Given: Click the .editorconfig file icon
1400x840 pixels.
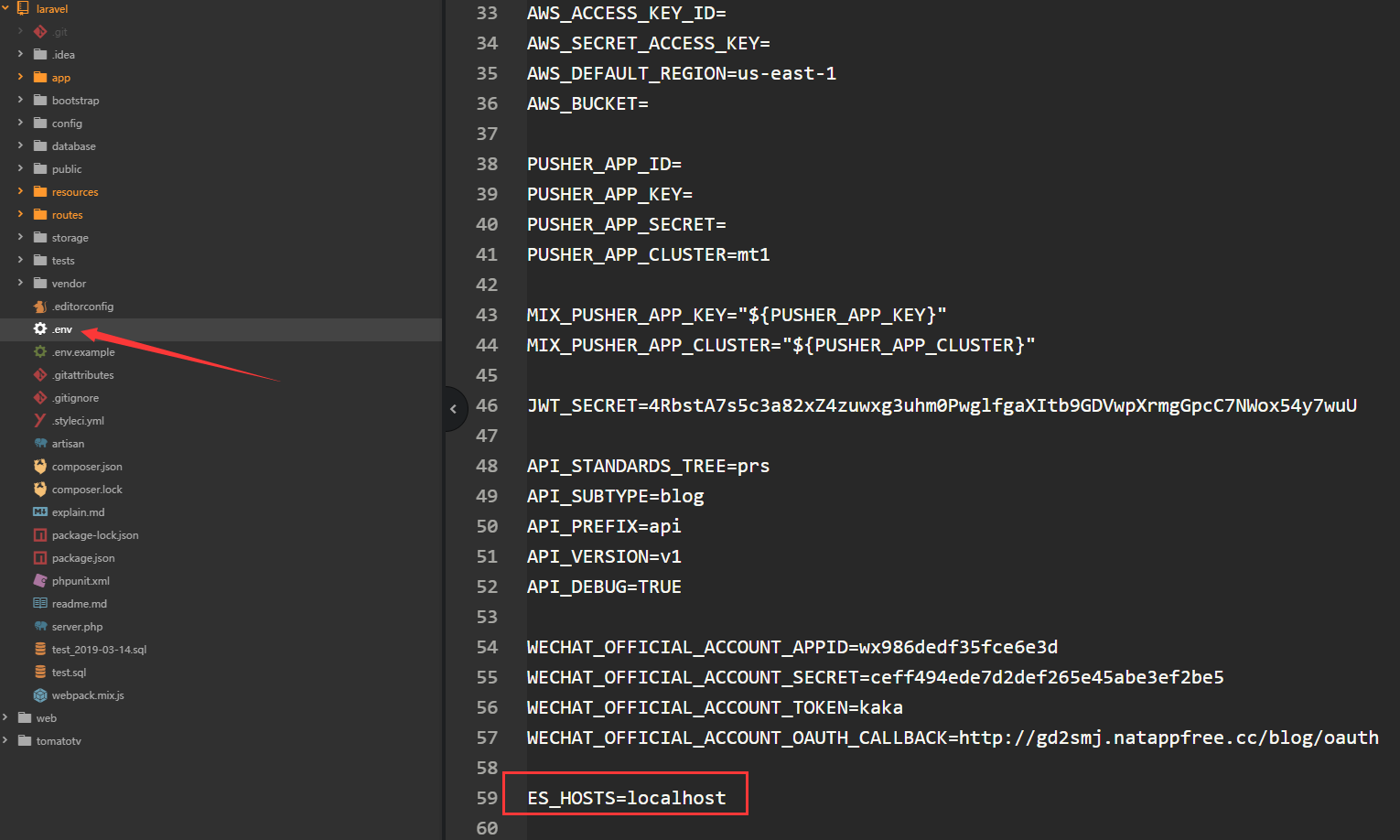Looking at the screenshot, I should (x=40, y=307).
